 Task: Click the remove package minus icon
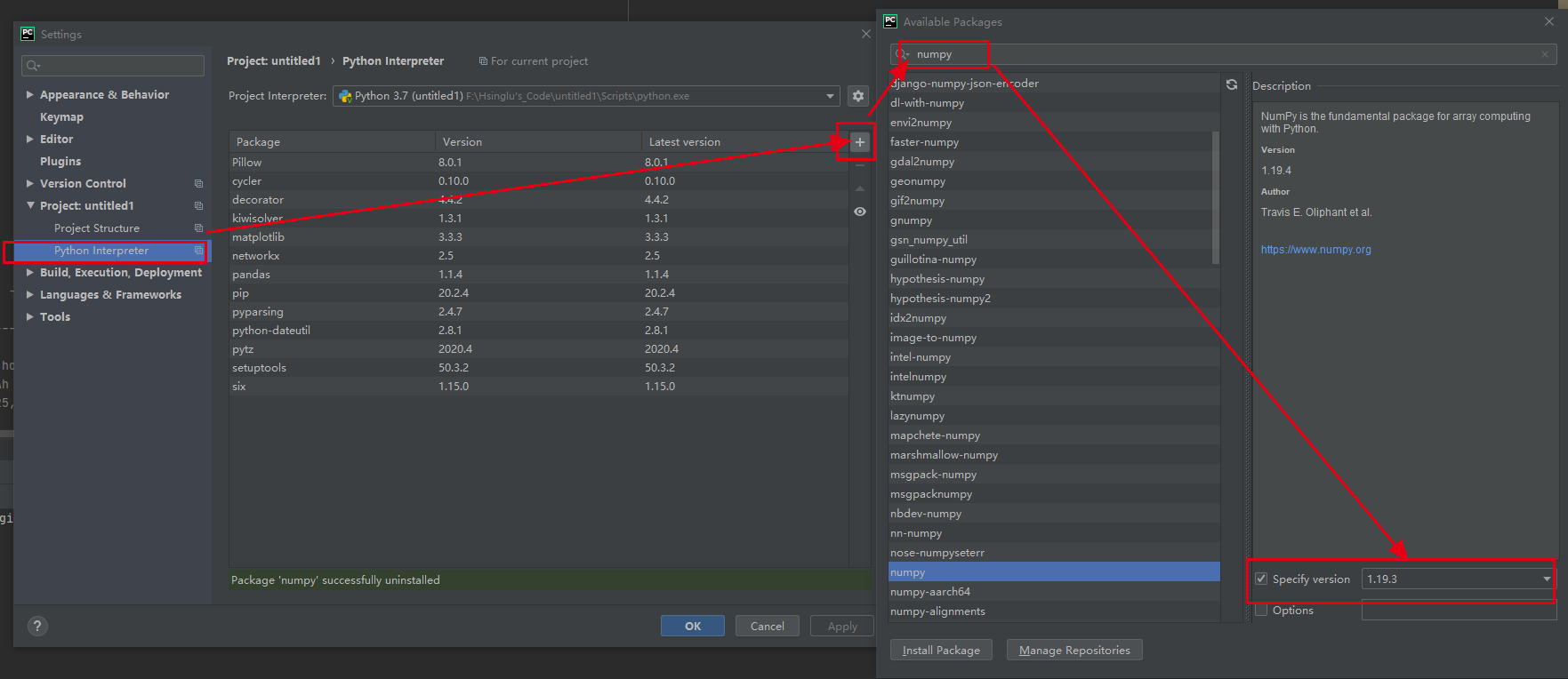click(859, 165)
